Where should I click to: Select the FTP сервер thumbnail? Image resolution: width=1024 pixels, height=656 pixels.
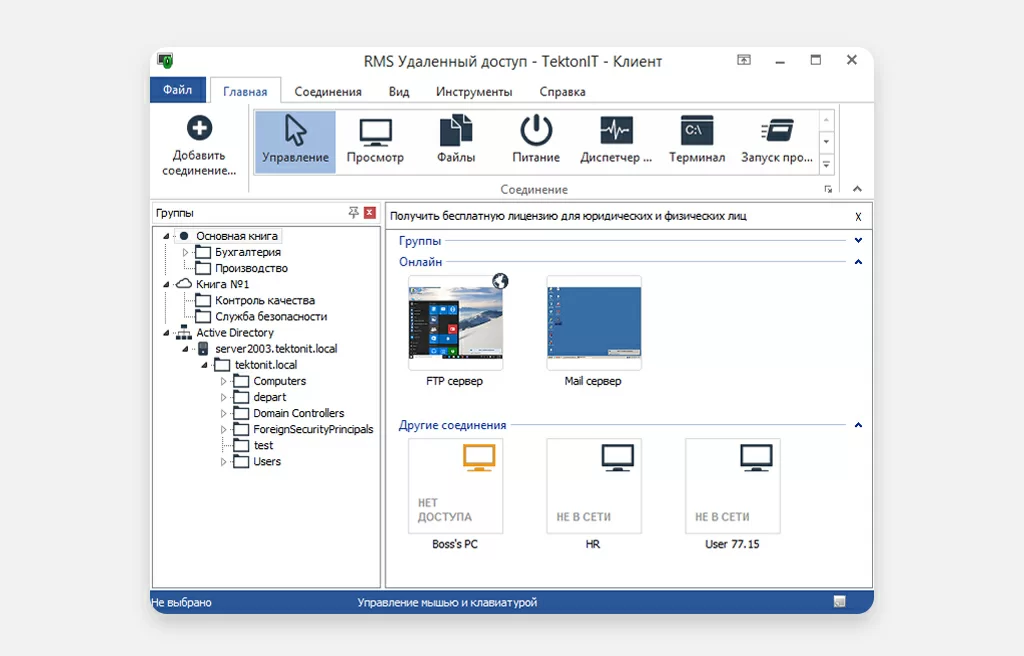tap(456, 323)
